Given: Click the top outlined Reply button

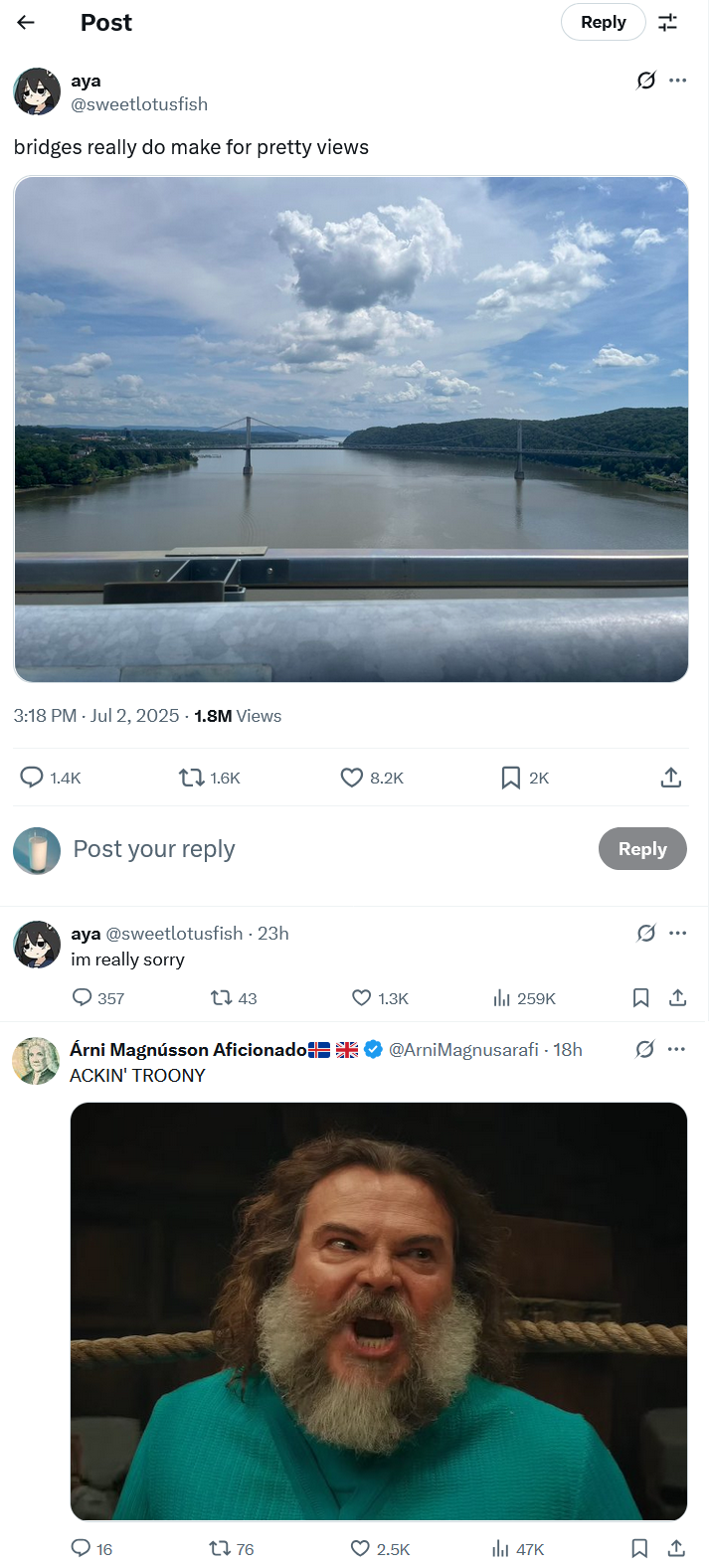Looking at the screenshot, I should point(603,22).
